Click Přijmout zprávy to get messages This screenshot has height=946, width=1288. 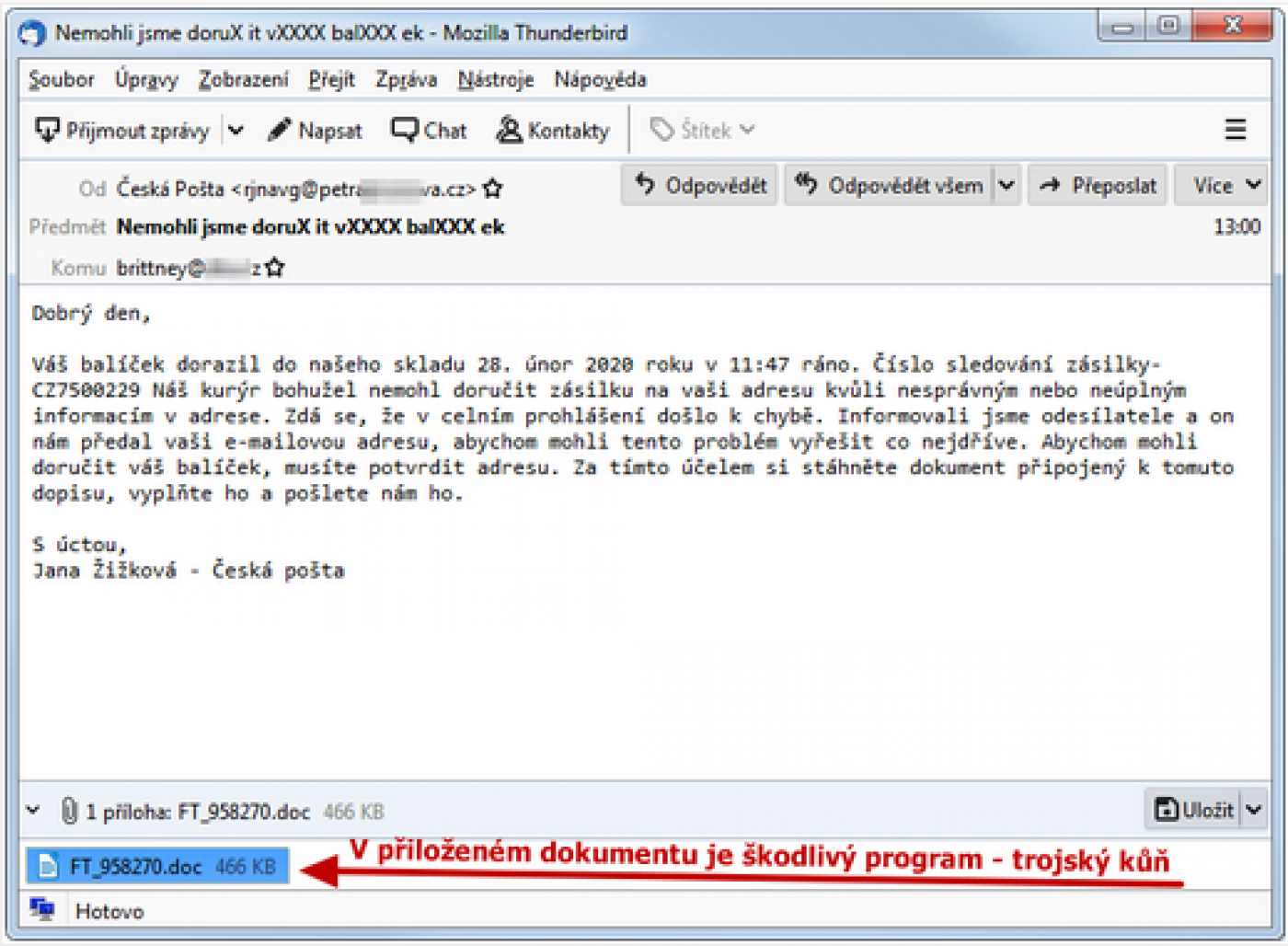coord(122,131)
